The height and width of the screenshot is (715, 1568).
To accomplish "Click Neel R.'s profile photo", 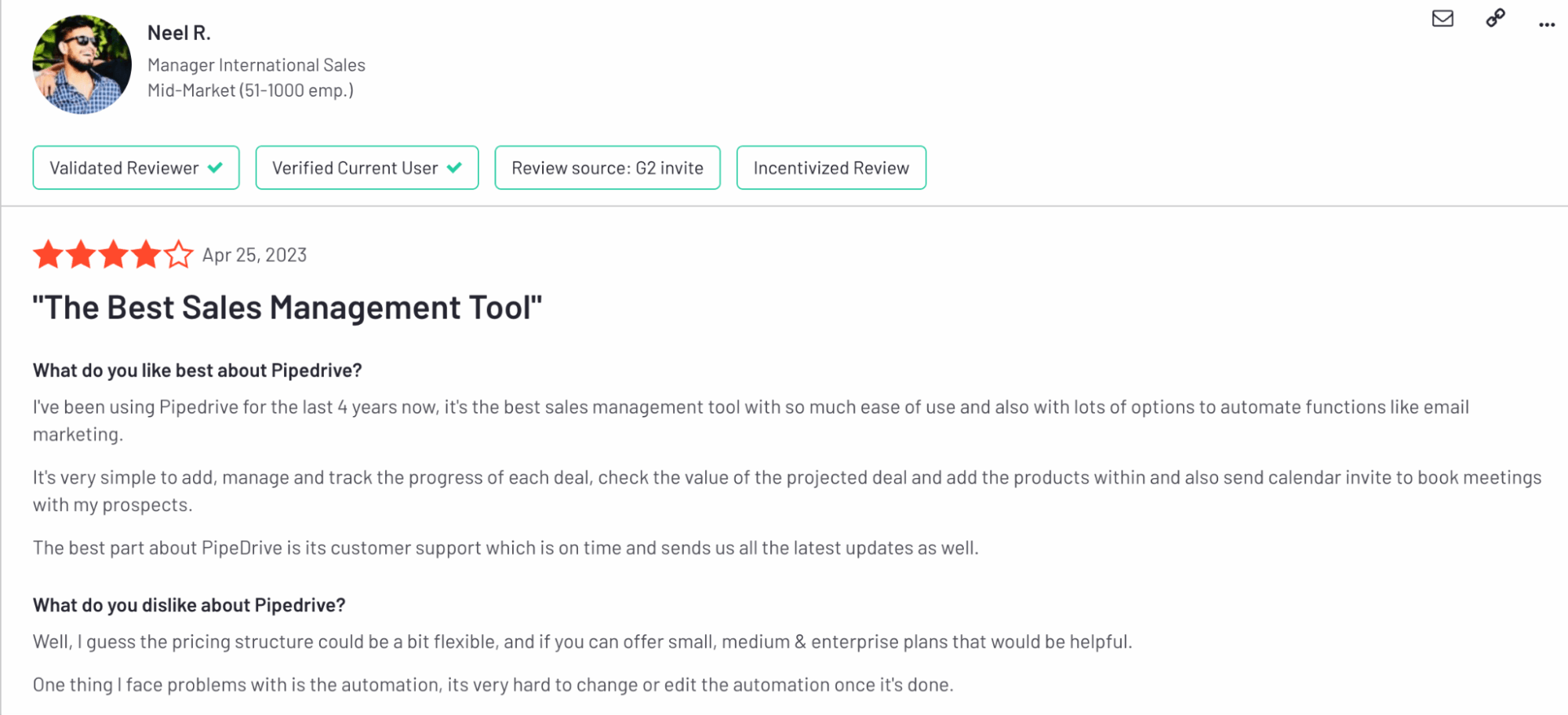I will pyautogui.click(x=82, y=65).
